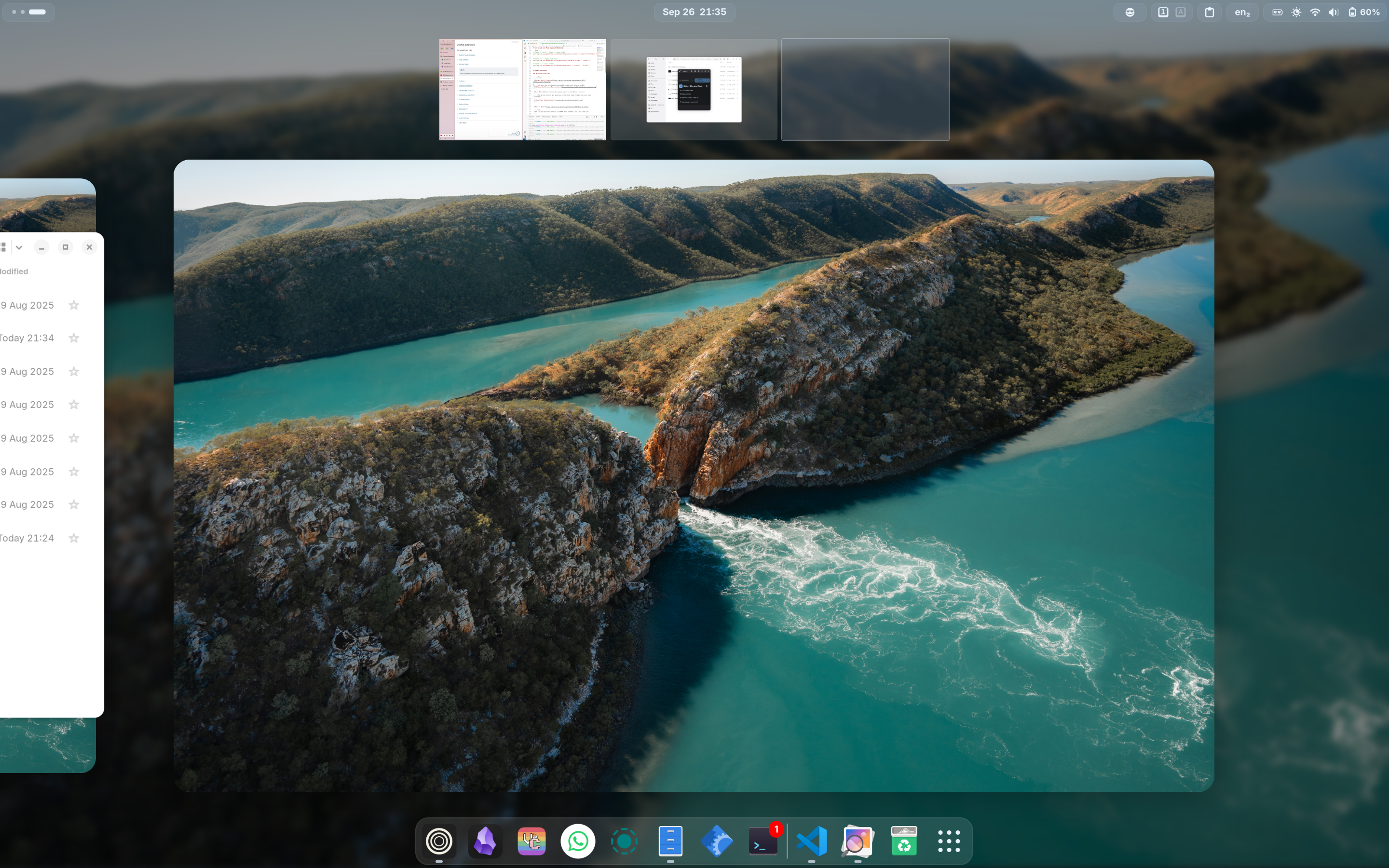Open calendar via Sep 26 21:35 clock
This screenshot has height=868, width=1389.
coord(694,12)
